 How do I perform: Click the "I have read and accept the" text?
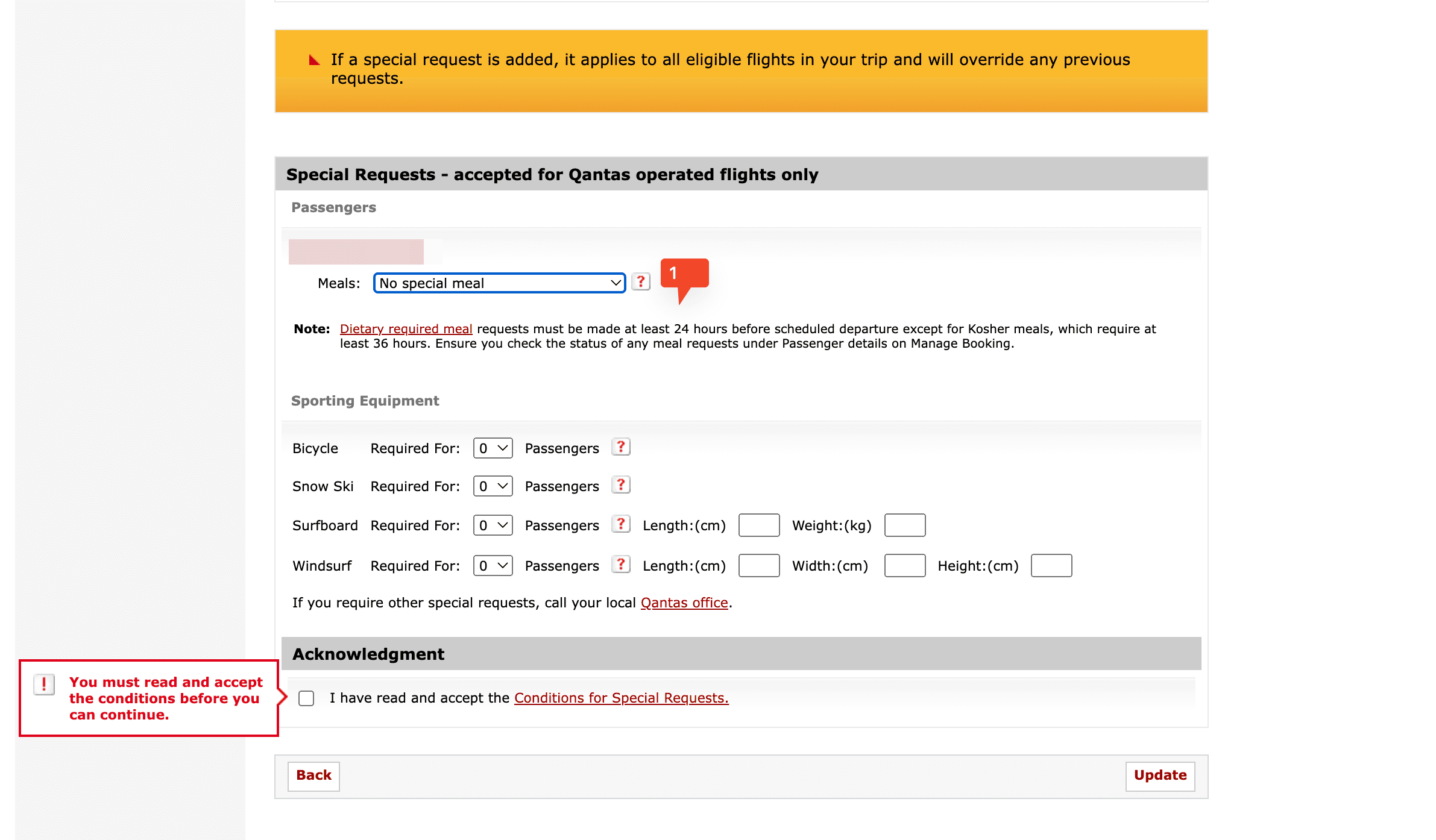420,698
